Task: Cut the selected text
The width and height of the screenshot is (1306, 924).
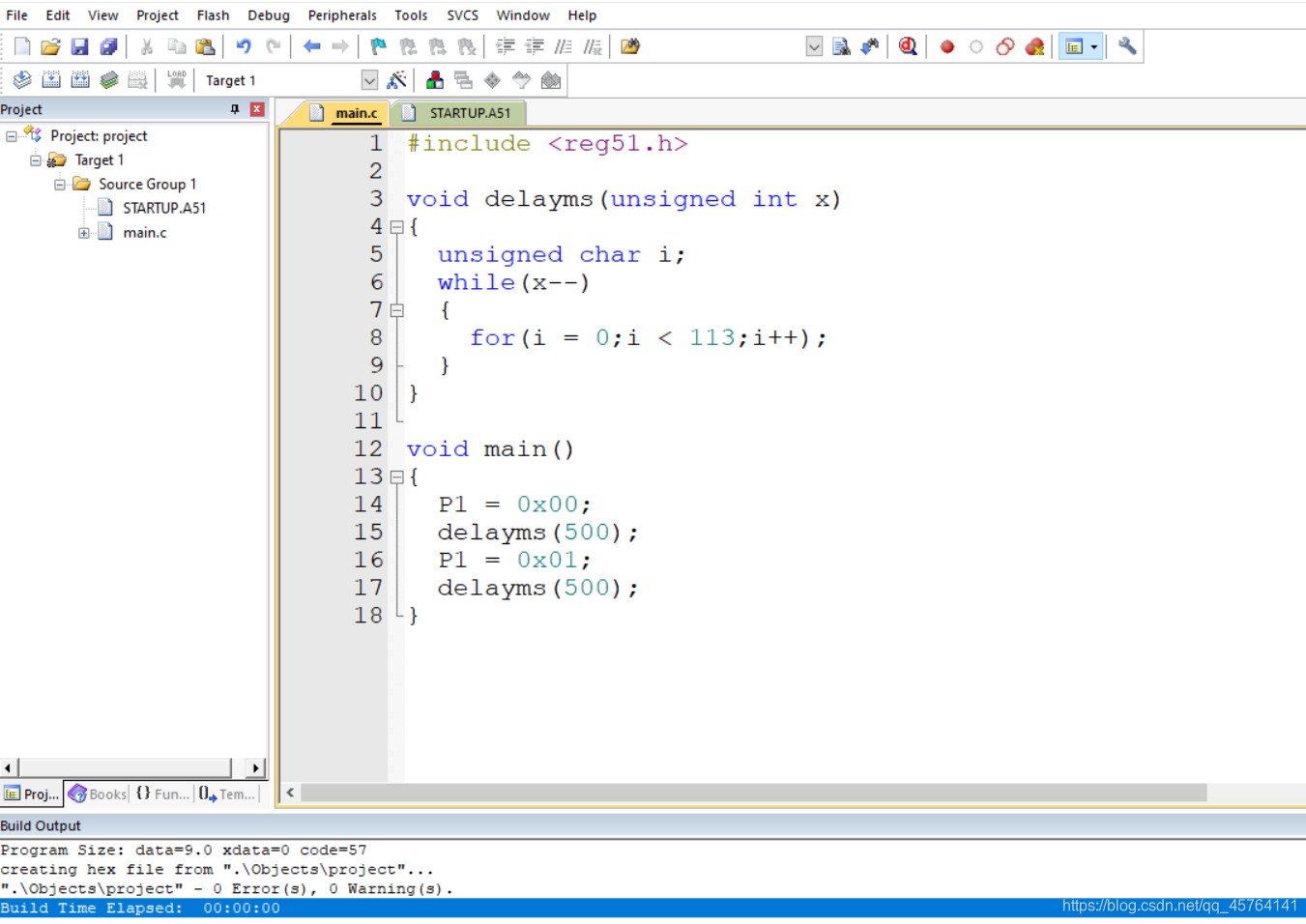Action: tap(147, 46)
